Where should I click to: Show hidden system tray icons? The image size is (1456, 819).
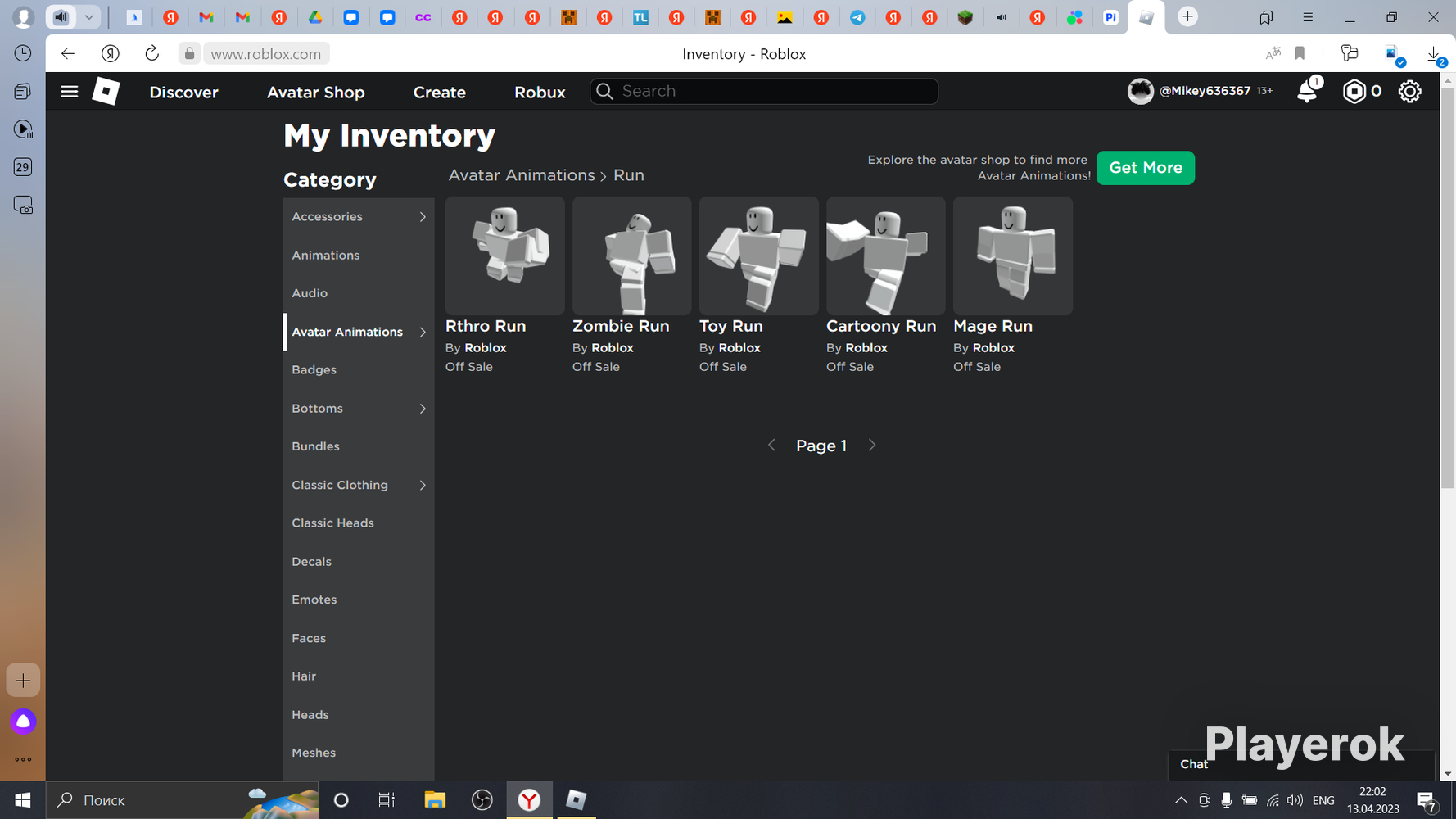(1181, 800)
